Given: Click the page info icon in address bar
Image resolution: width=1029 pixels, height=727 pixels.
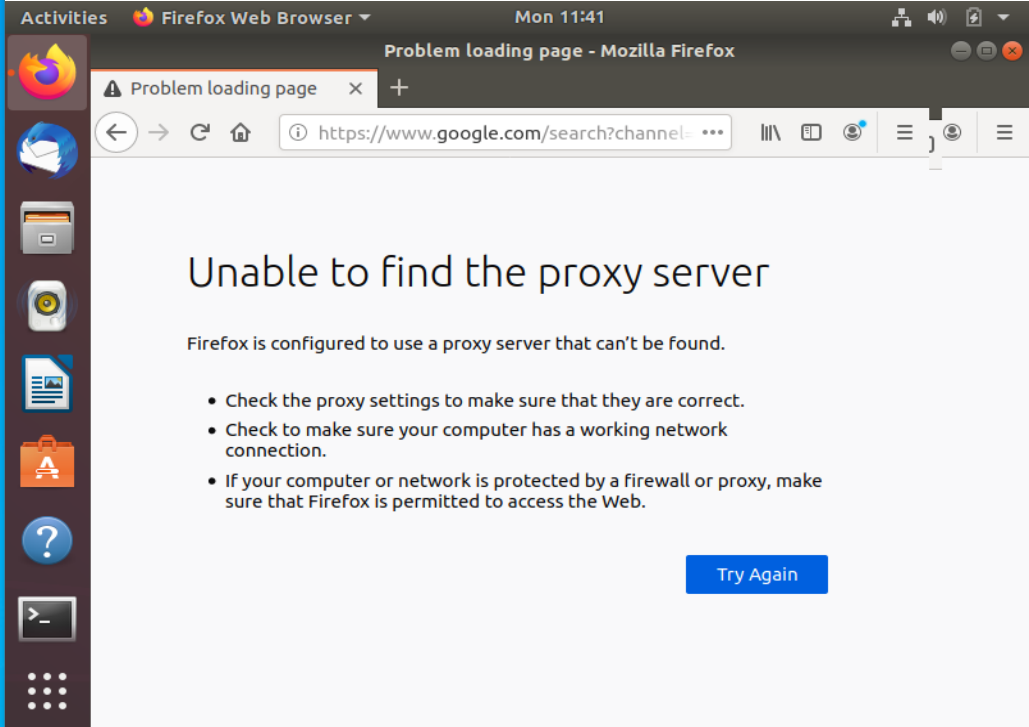Looking at the screenshot, I should tap(299, 131).
